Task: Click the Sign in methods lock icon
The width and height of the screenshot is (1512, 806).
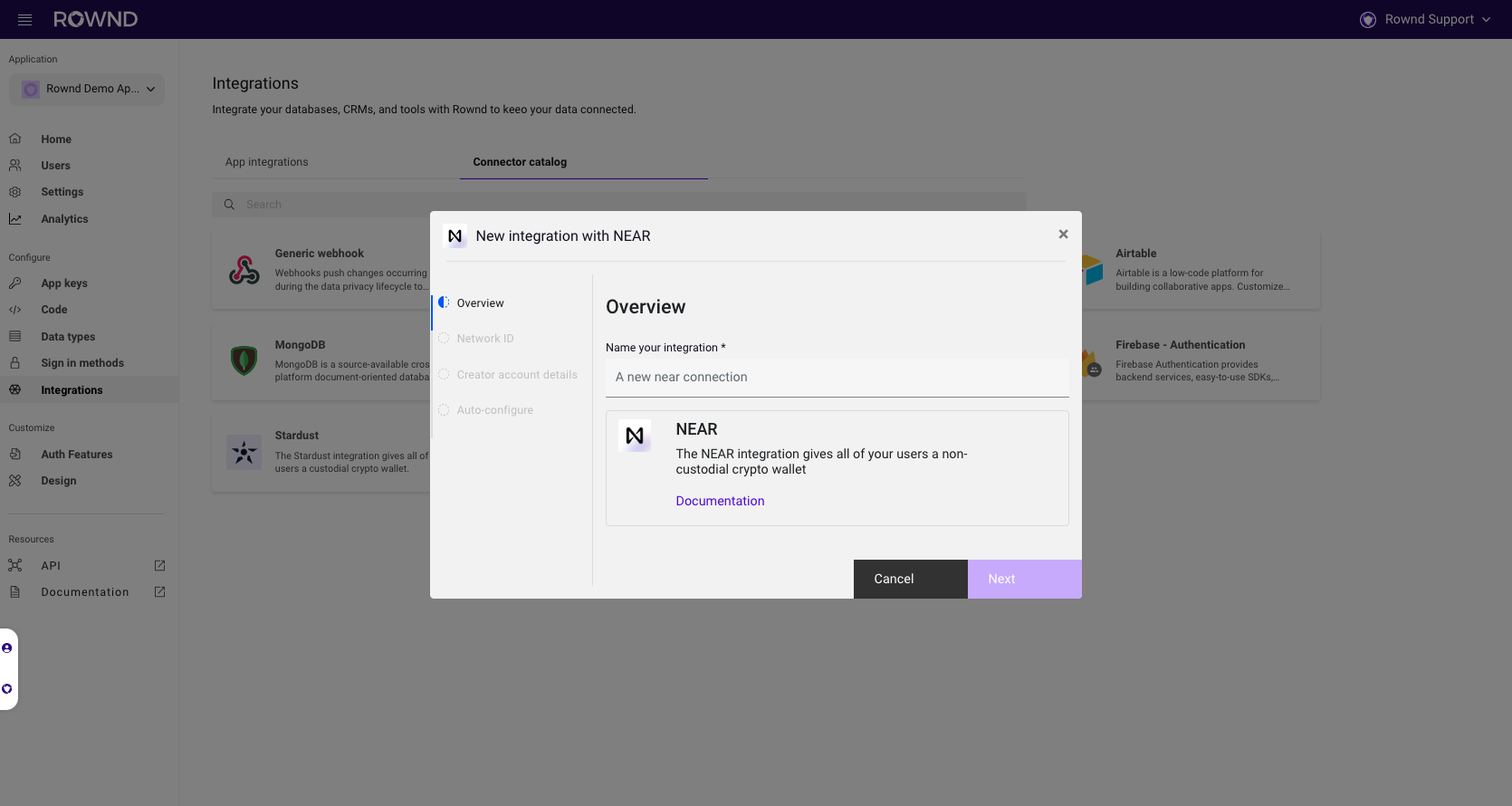Action: click(15, 362)
